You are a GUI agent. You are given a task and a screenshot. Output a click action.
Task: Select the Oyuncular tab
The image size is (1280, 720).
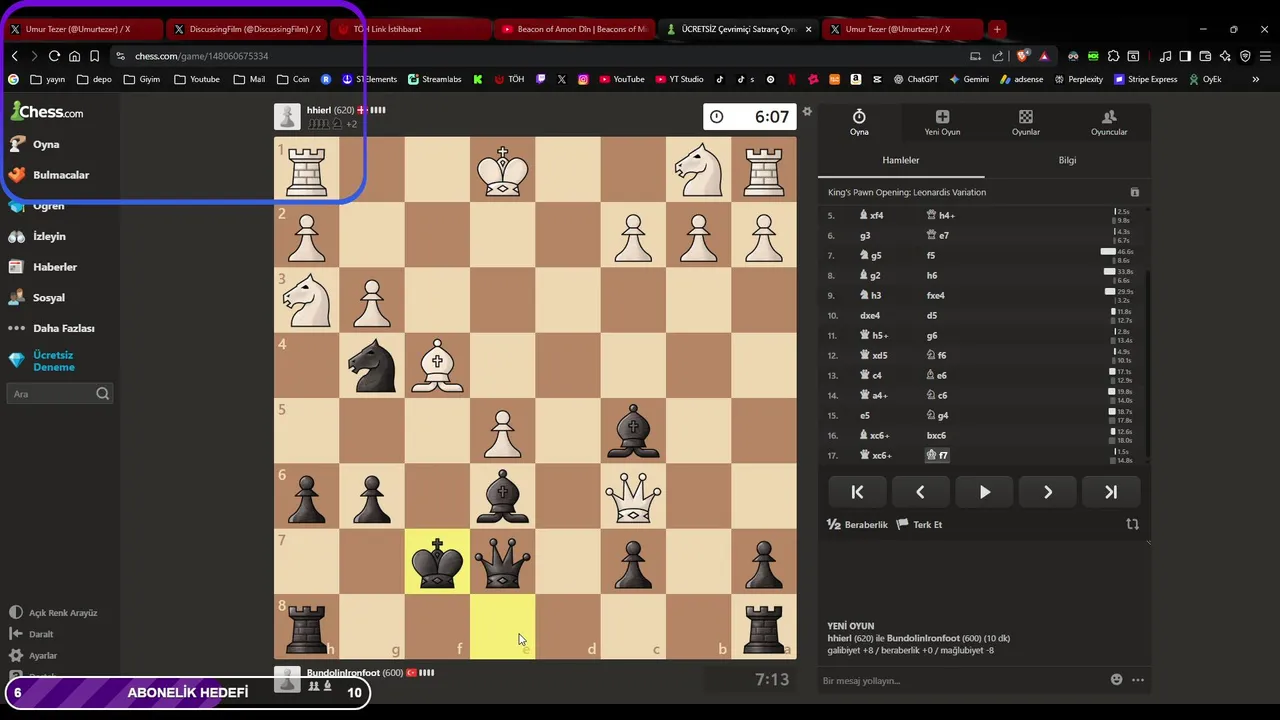pyautogui.click(x=1108, y=123)
